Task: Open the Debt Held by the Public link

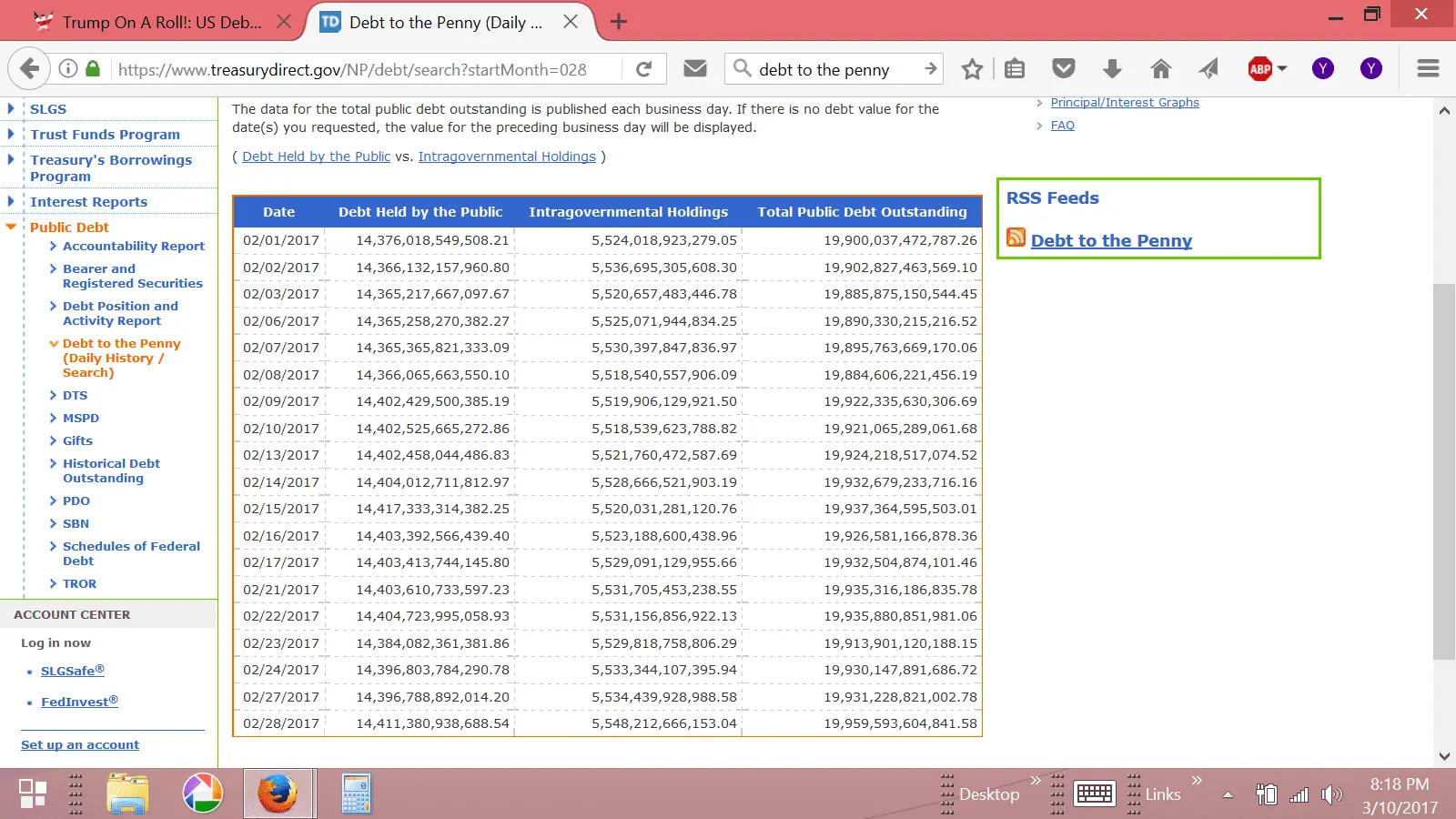Action: tap(316, 157)
